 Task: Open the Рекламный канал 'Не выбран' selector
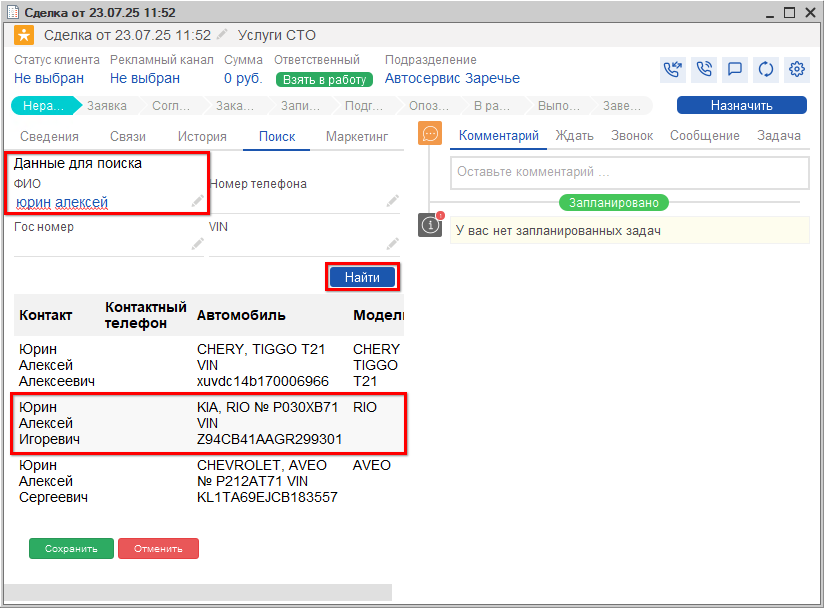coord(145,78)
